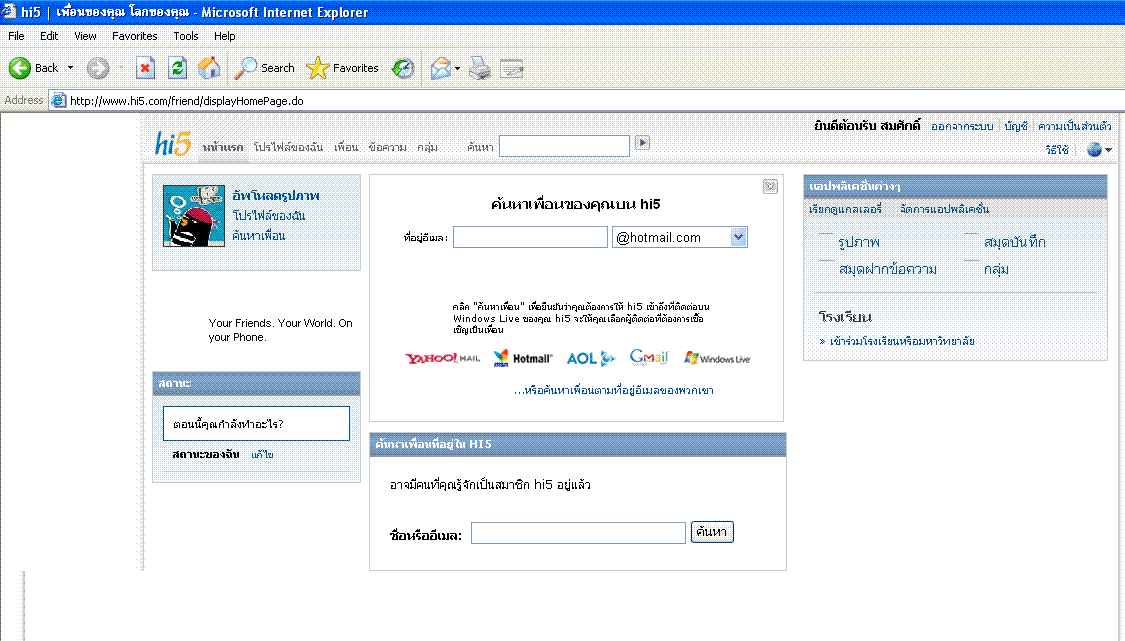
Task: Go to the Home page icon
Action: coord(209,68)
